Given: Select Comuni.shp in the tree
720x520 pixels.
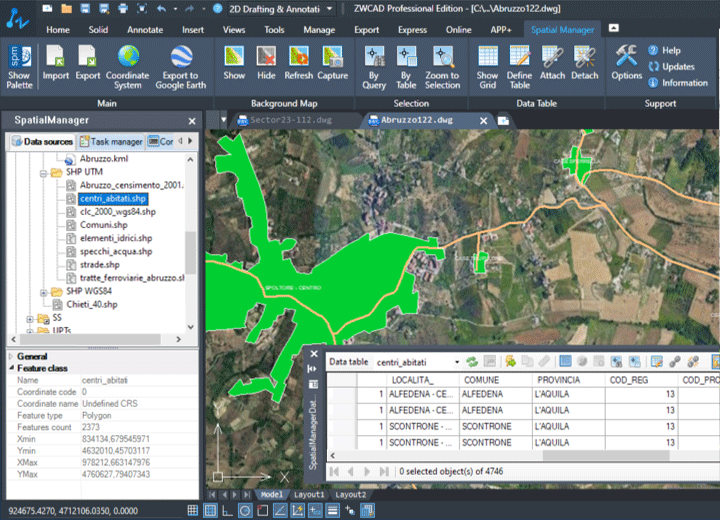Looking at the screenshot, I should tap(103, 225).
